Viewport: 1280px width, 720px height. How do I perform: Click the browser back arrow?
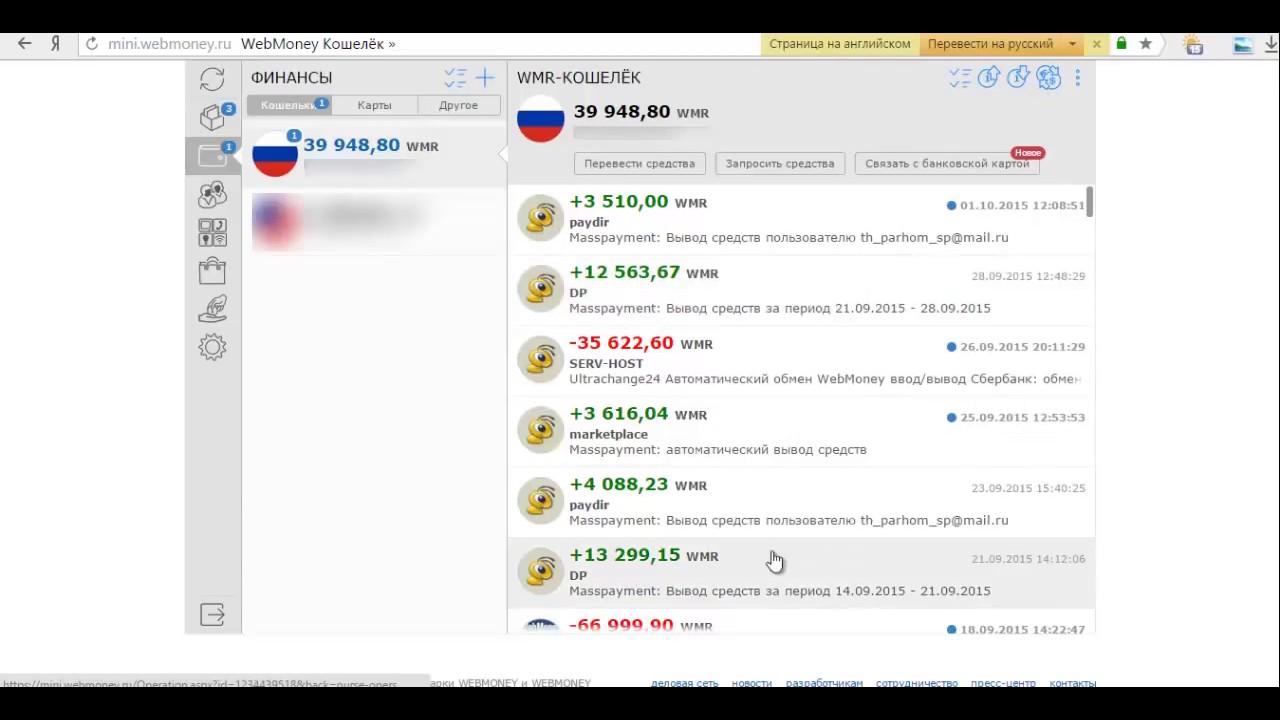(x=25, y=44)
